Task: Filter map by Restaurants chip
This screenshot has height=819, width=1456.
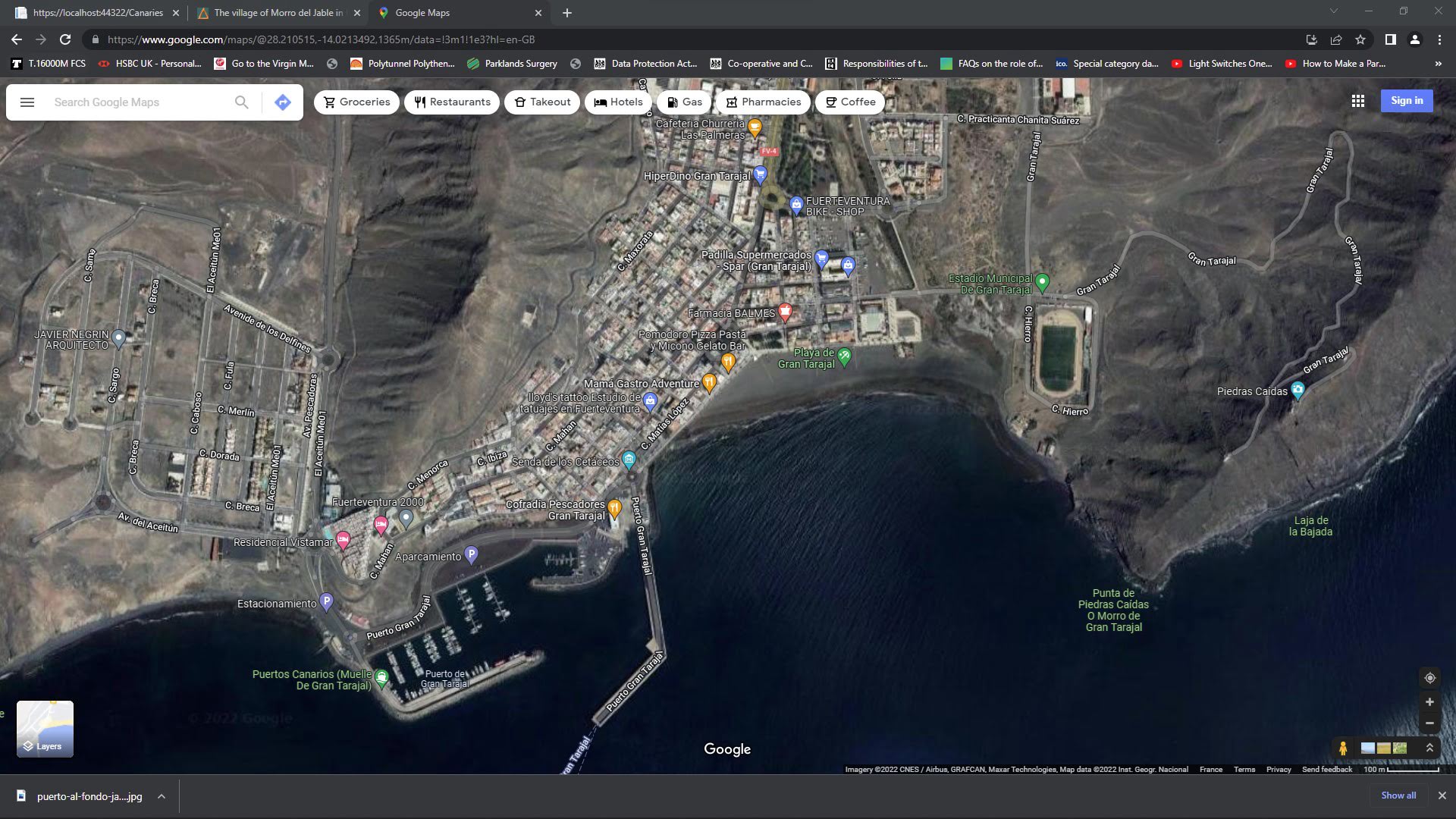Action: 452,102
